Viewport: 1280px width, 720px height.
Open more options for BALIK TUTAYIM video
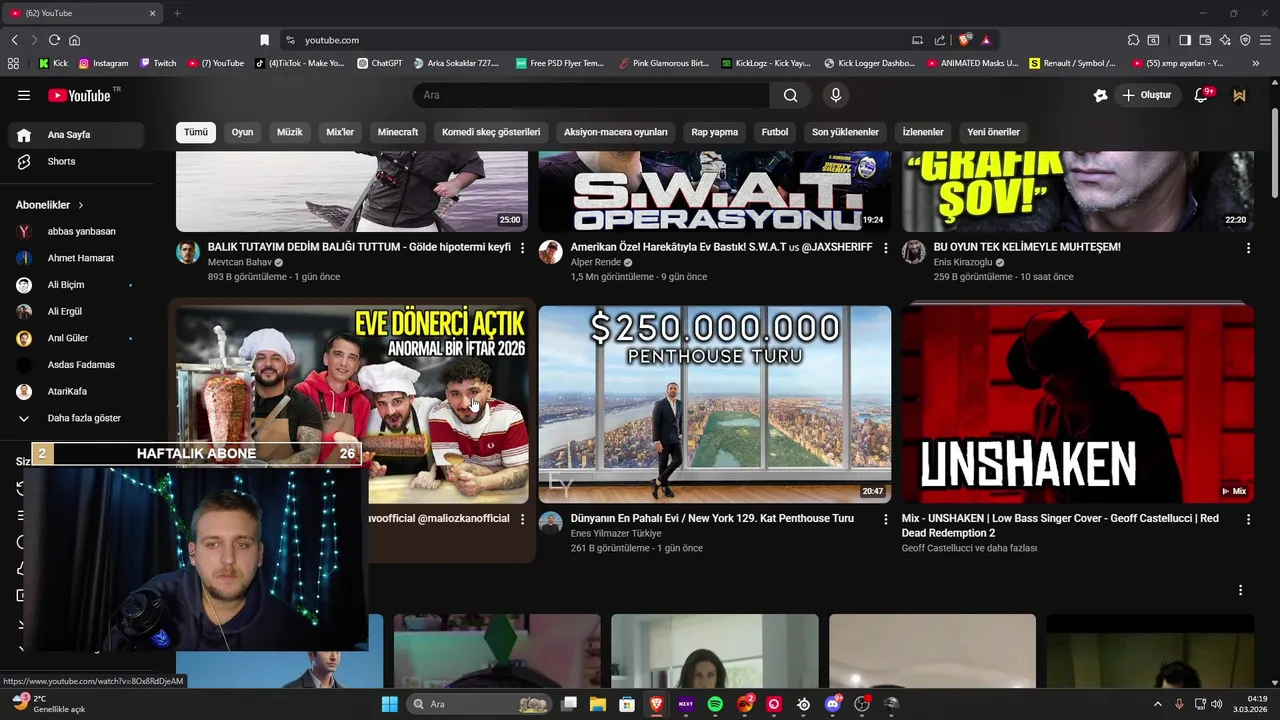click(522, 248)
